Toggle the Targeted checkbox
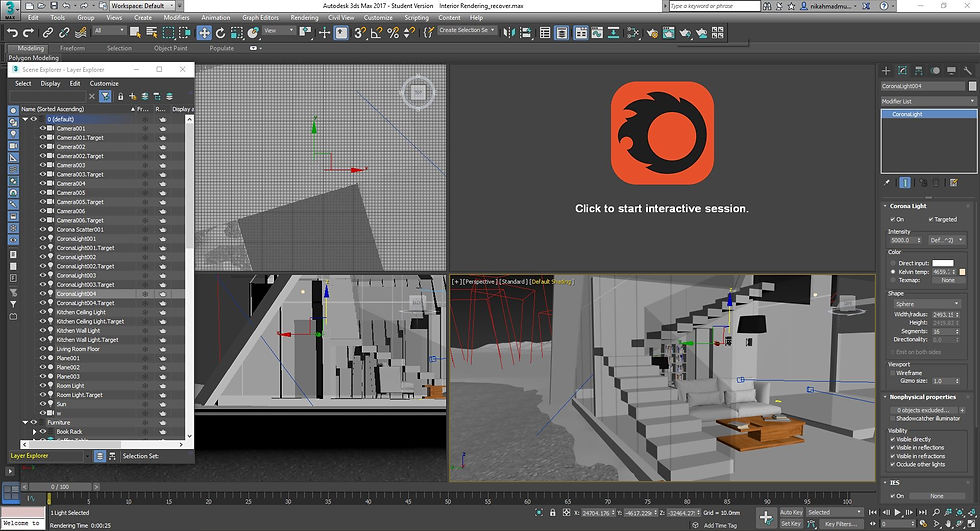This screenshot has height=531, width=980. (x=931, y=219)
